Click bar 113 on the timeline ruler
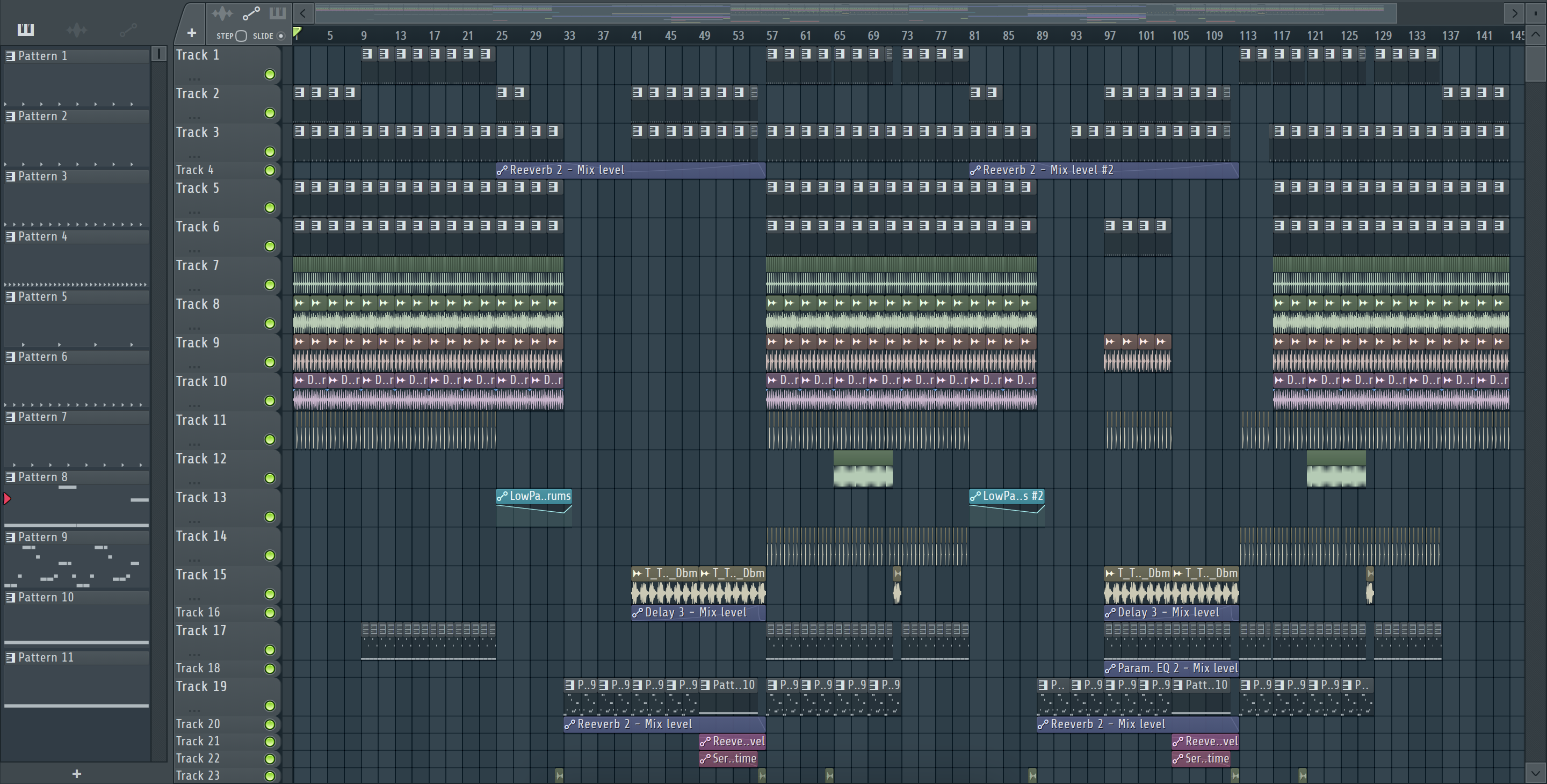Screen dimensions: 1547x784 (1248, 36)
